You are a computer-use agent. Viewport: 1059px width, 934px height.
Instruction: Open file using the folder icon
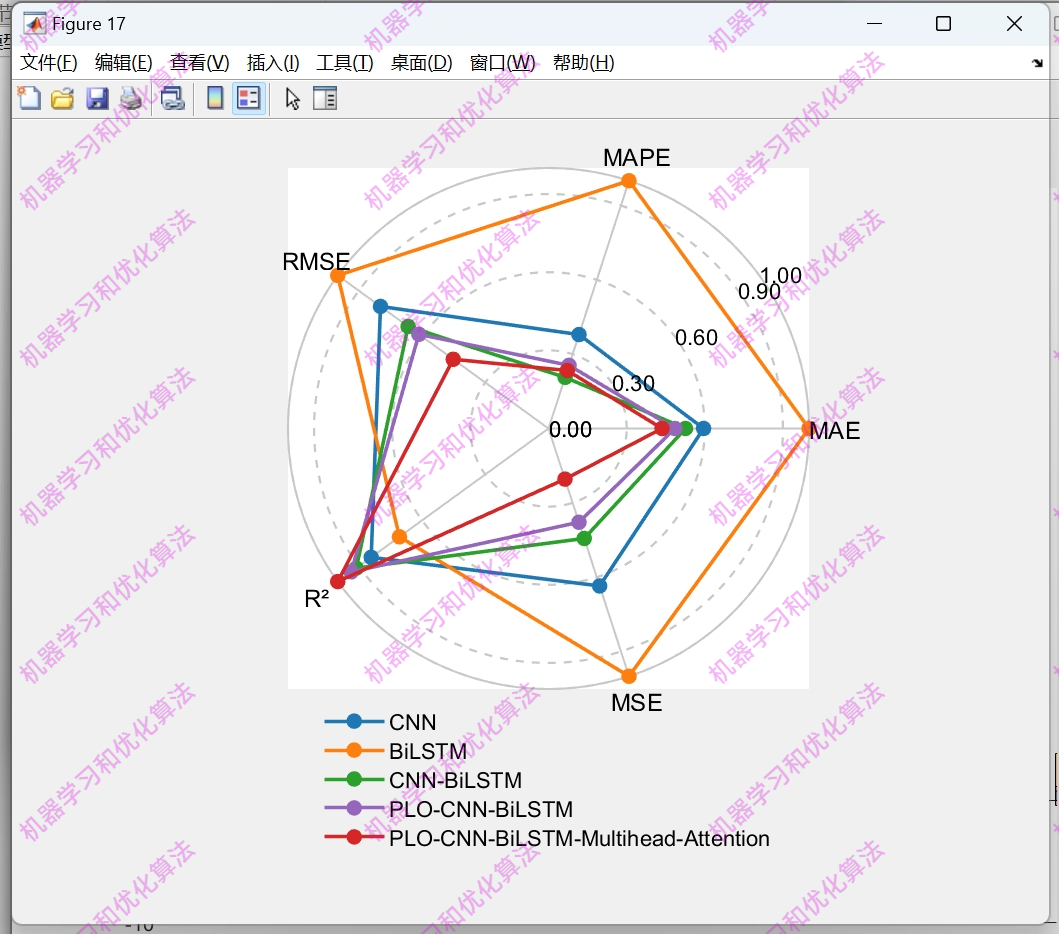coord(62,99)
